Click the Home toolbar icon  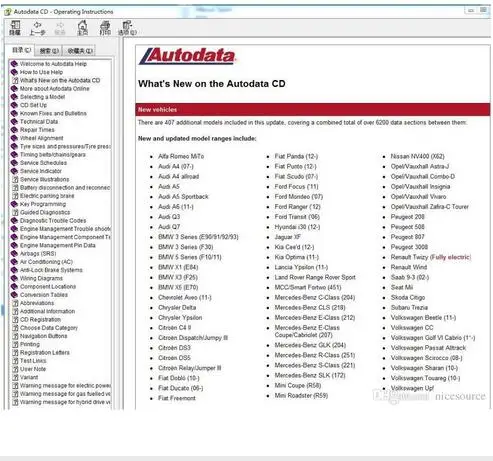click(x=82, y=28)
